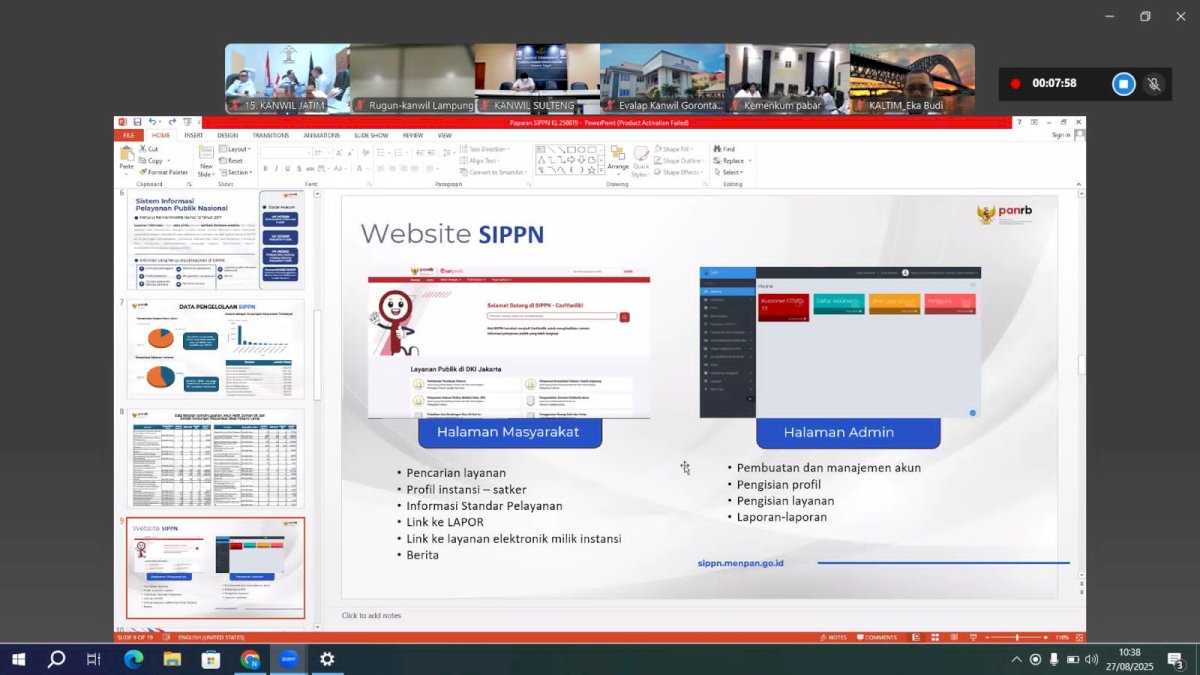This screenshot has height=675, width=1200.
Task: Open Zoom app from the taskbar
Action: [289, 659]
